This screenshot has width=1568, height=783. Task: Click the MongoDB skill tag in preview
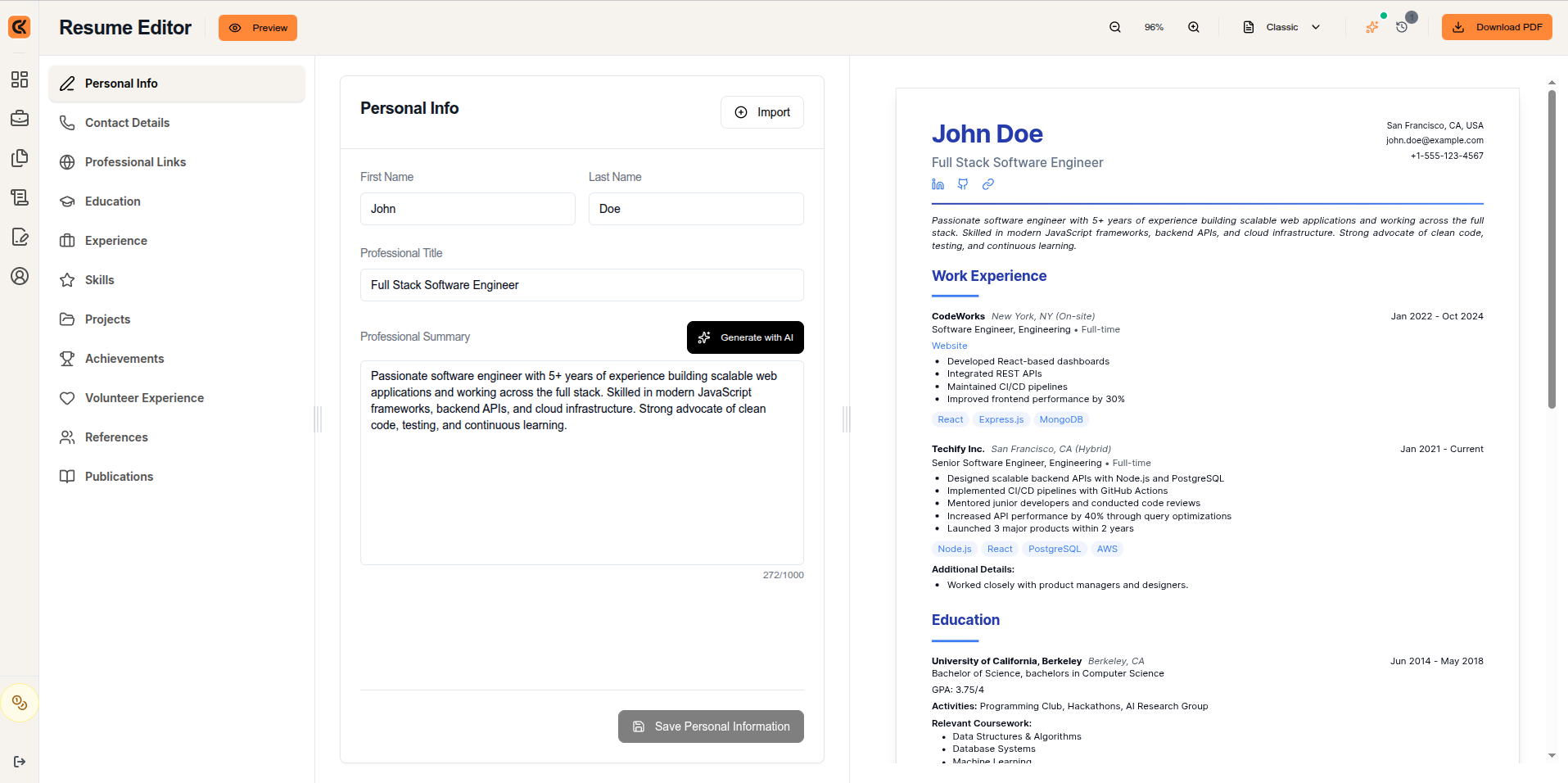pos(1061,419)
